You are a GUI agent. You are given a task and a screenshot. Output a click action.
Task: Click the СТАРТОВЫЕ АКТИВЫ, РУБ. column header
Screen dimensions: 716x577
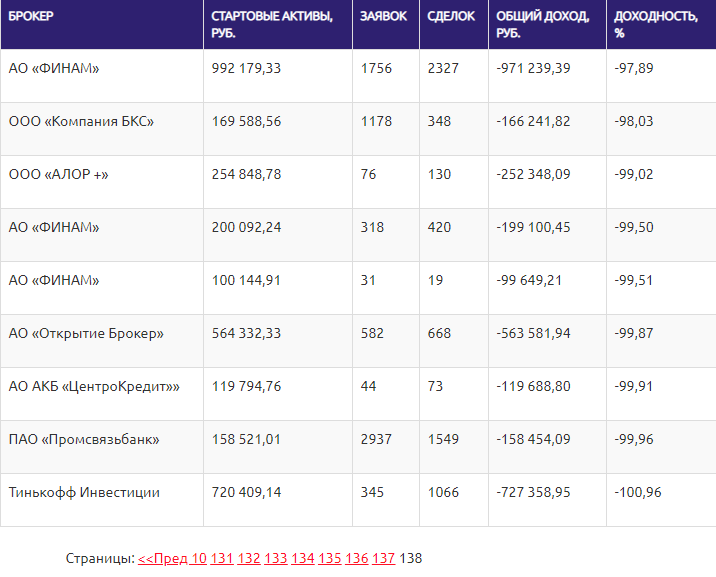[x=278, y=24]
